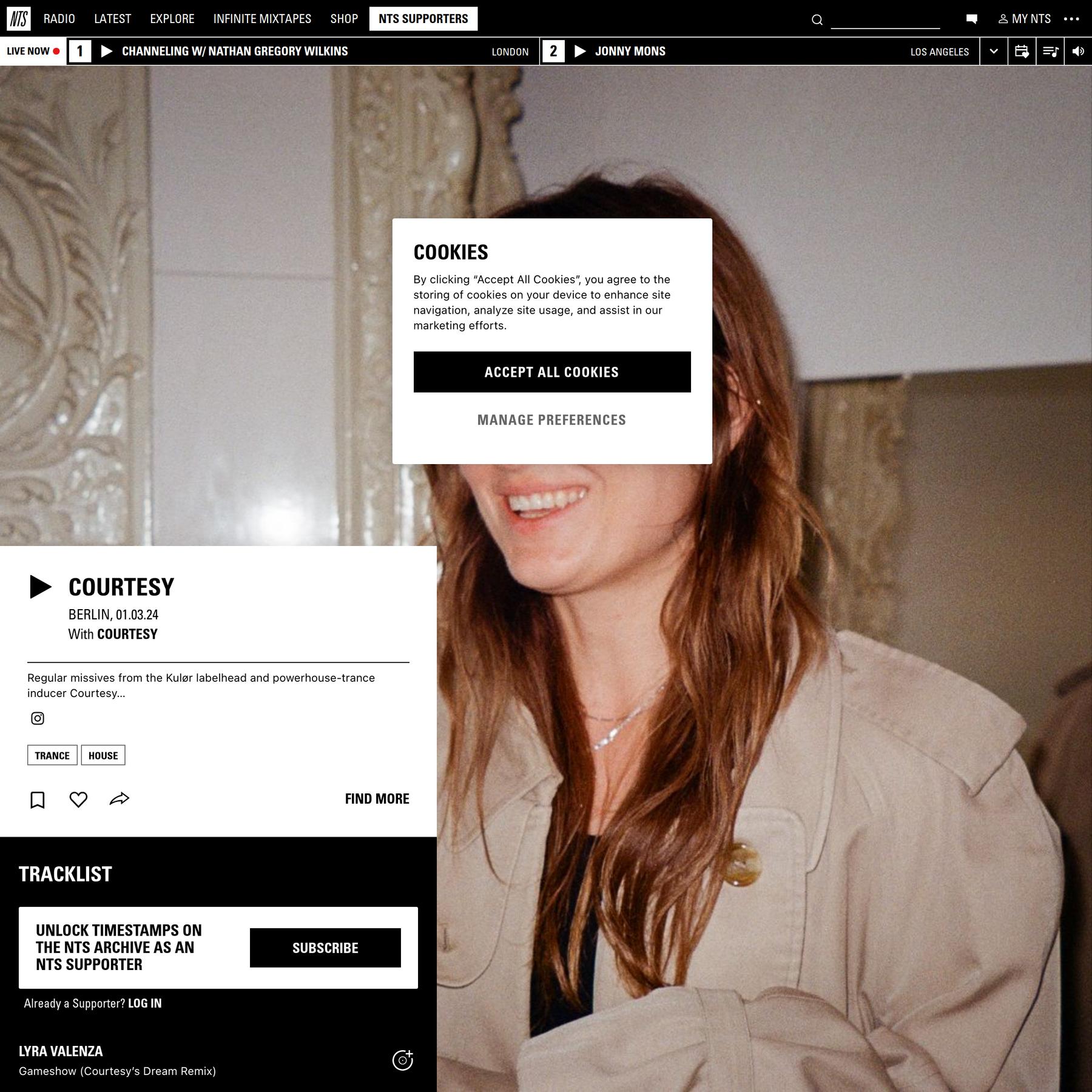Image resolution: width=1092 pixels, height=1092 pixels.
Task: Bookmark the Courtesy episode
Action: pyautogui.click(x=38, y=800)
